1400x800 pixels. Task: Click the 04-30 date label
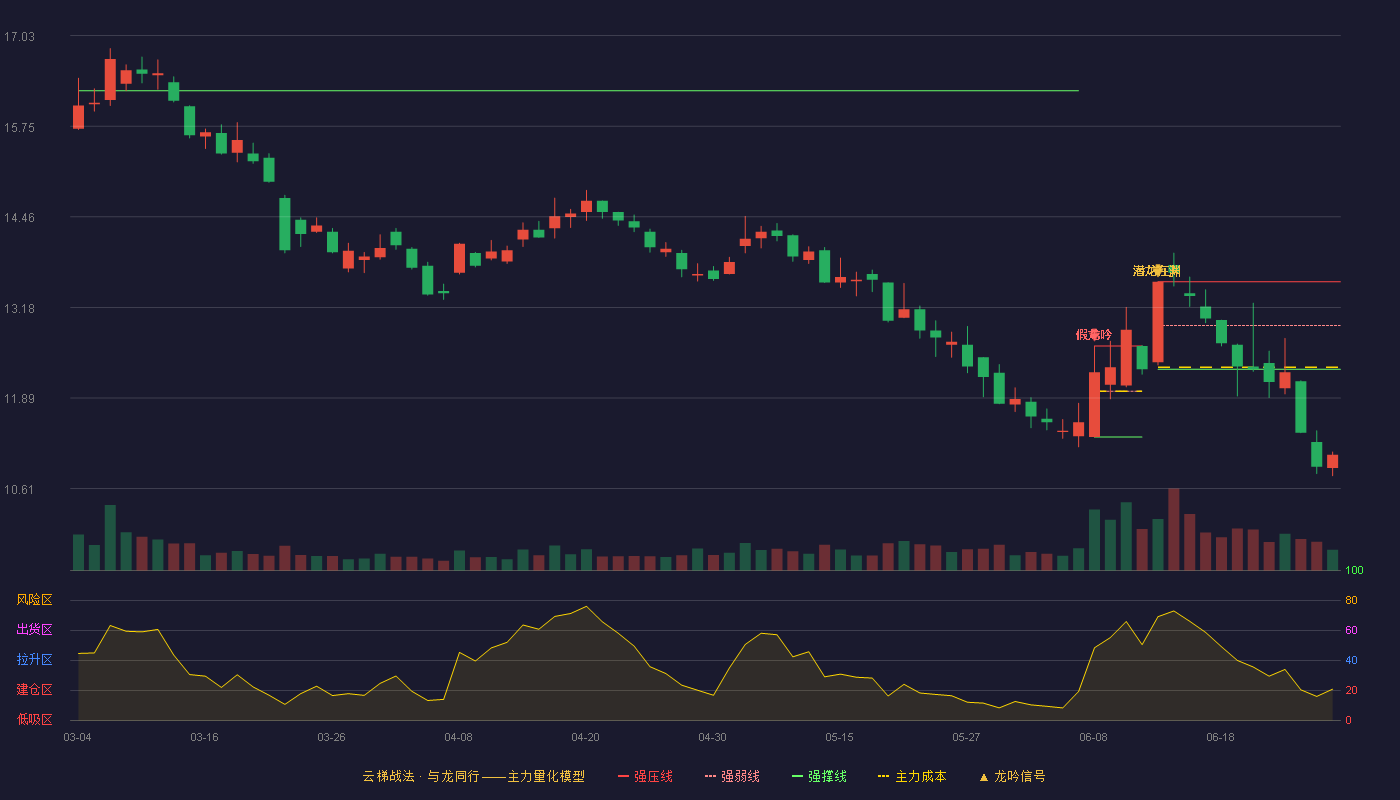pos(712,737)
